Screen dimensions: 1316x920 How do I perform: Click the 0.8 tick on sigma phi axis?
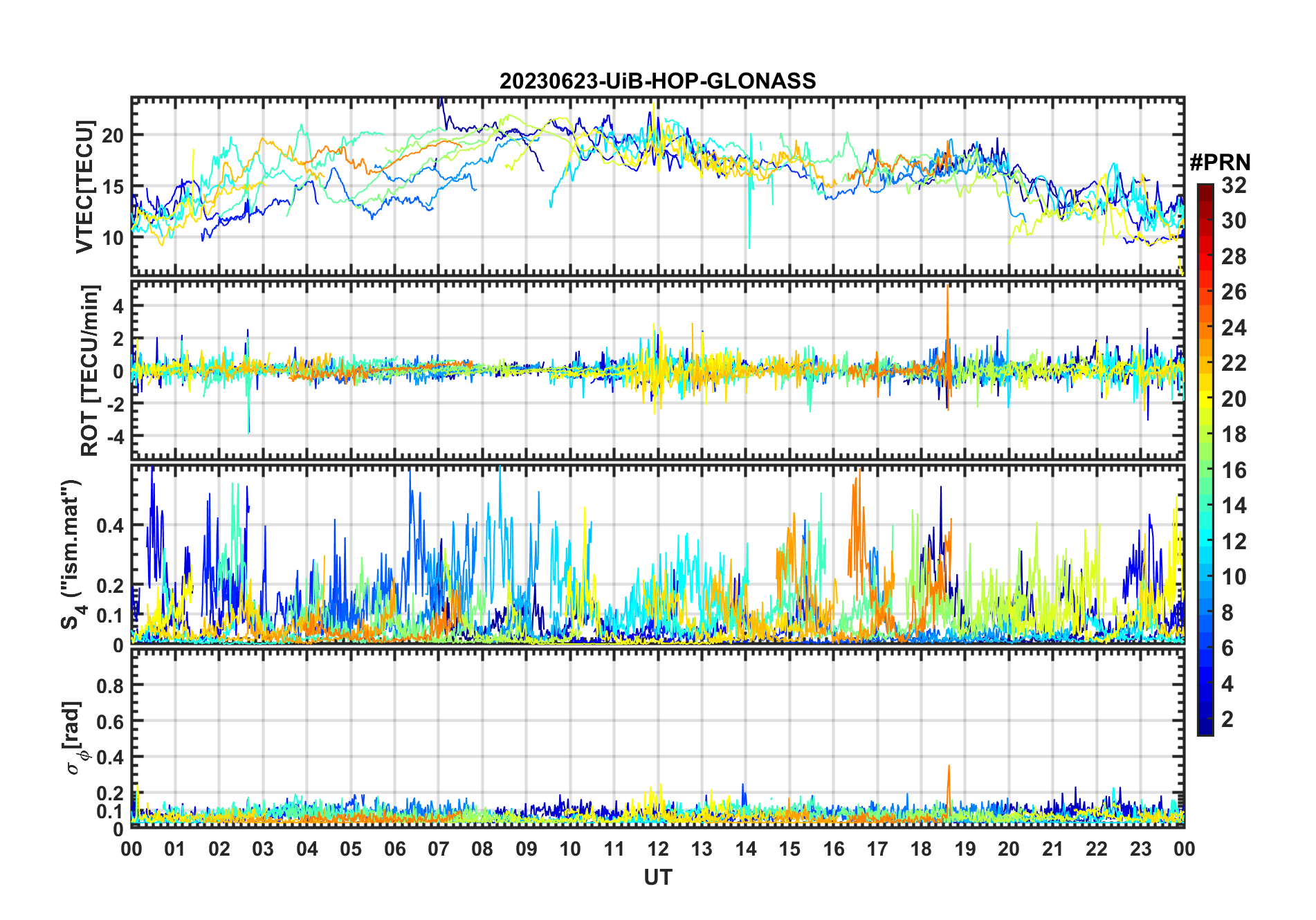110,686
